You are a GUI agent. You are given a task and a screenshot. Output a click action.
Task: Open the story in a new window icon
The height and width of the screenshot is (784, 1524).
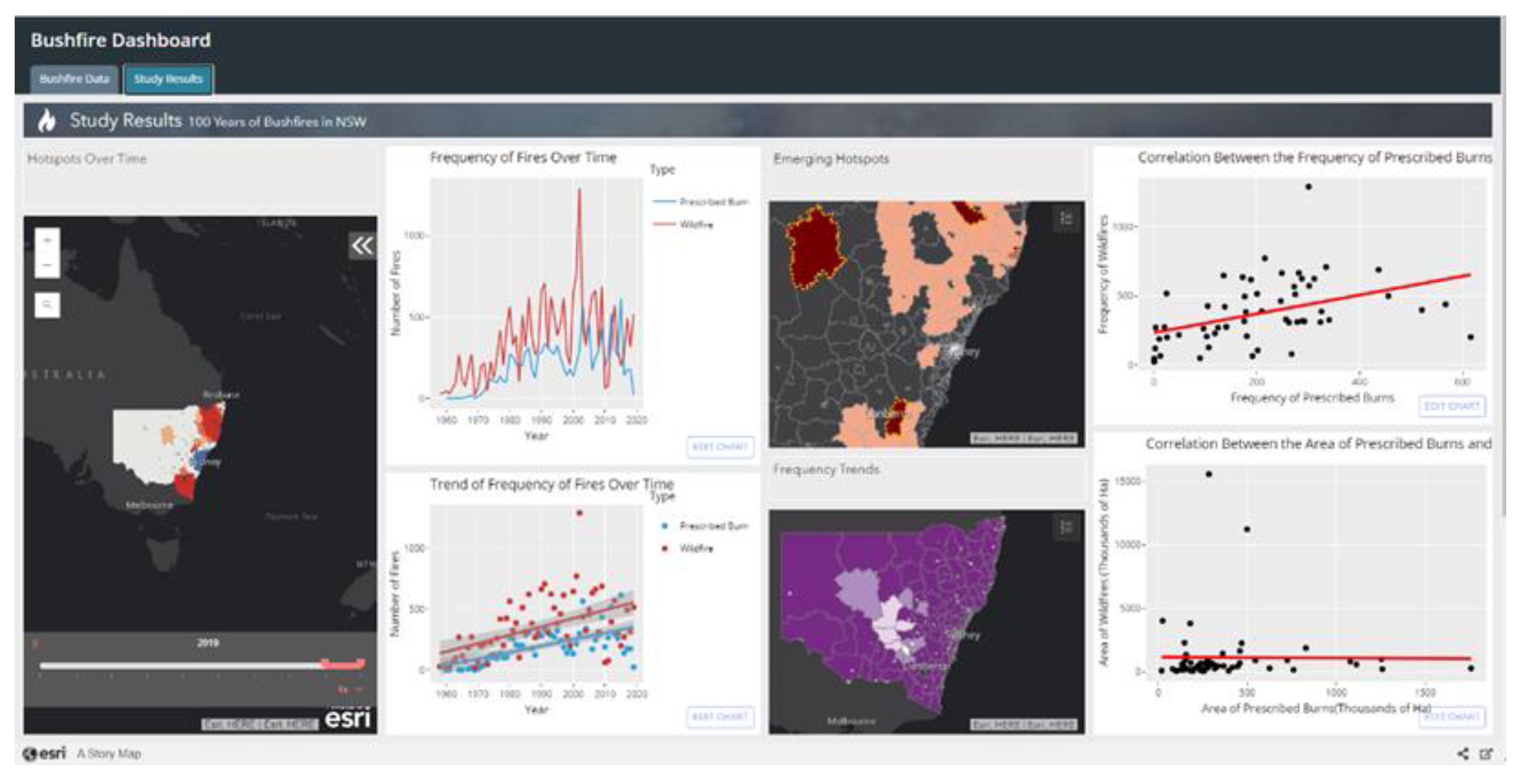click(1486, 753)
